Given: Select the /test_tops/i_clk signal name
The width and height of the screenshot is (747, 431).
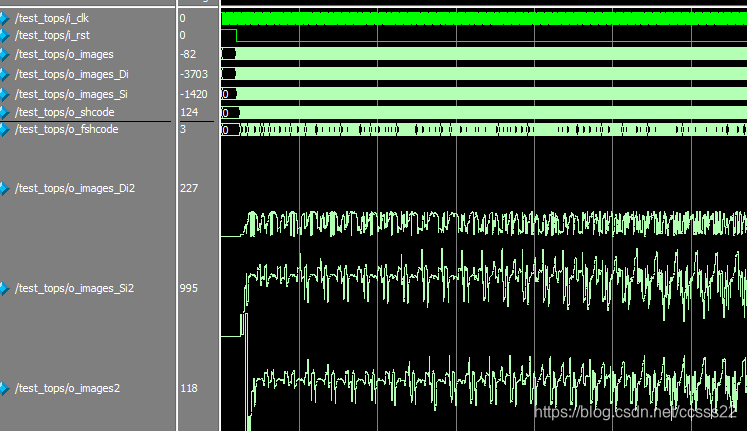Looking at the screenshot, I should click(52, 19).
